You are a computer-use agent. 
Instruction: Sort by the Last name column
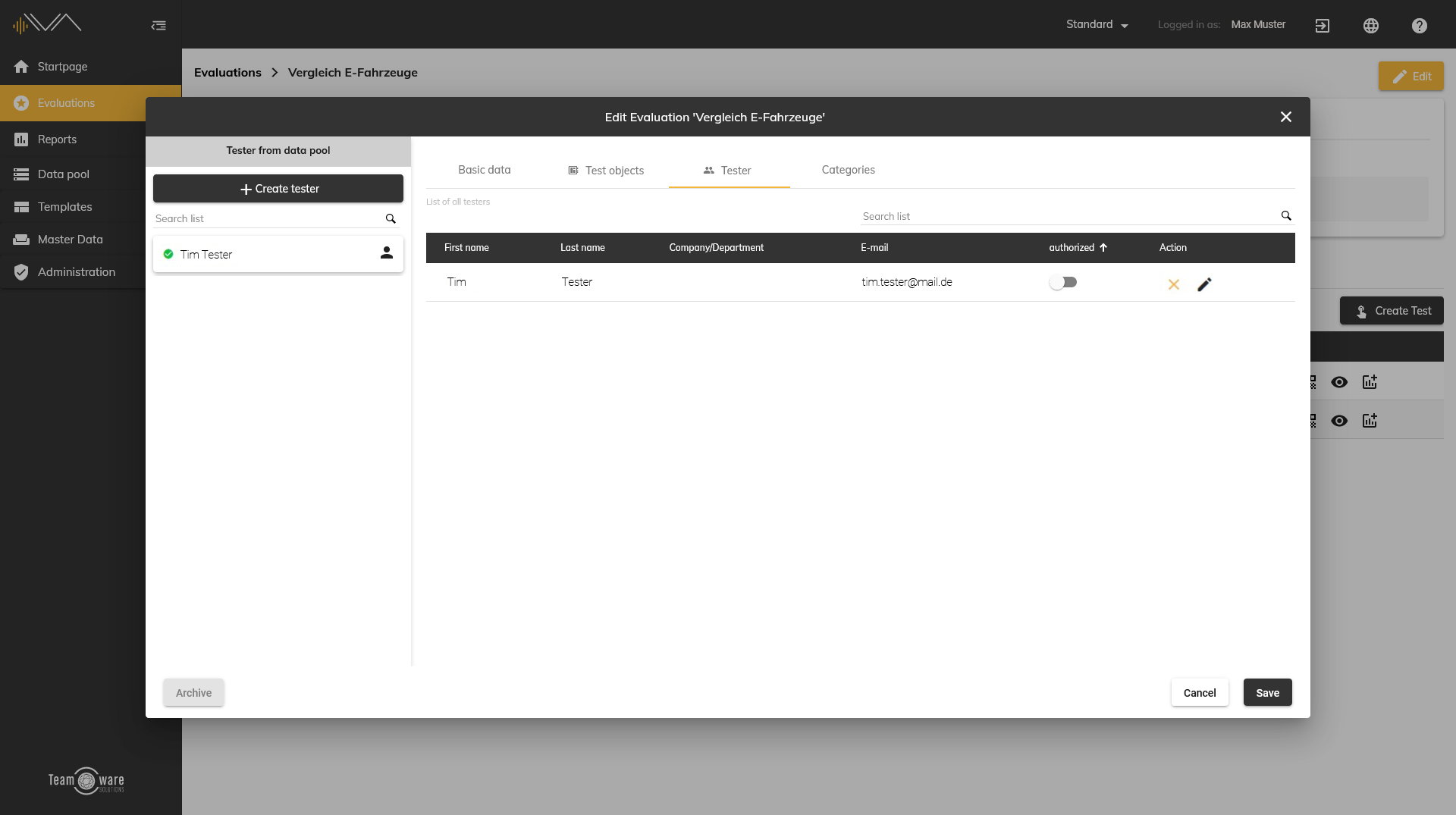coord(582,248)
